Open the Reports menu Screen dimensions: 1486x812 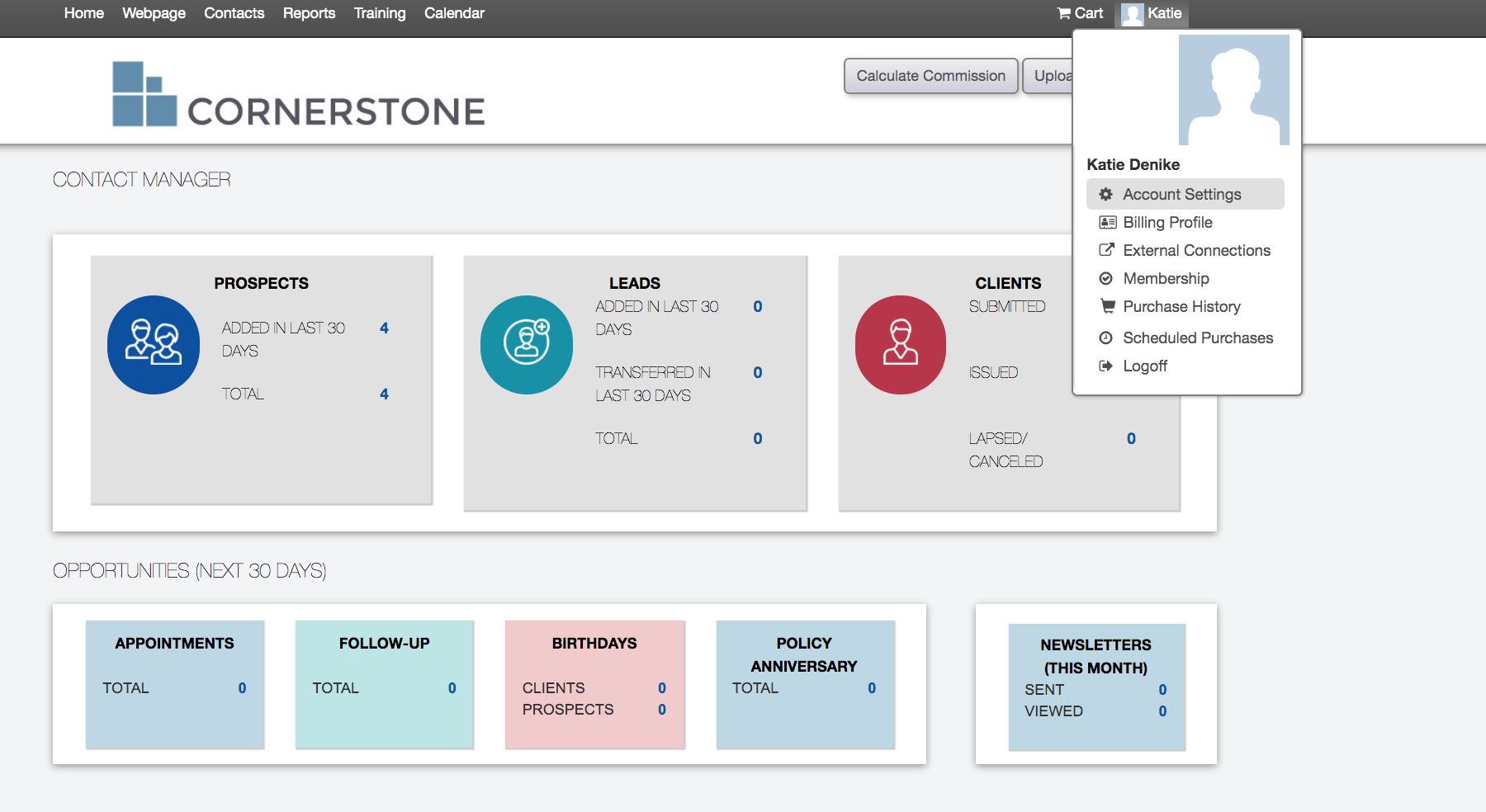tap(309, 13)
